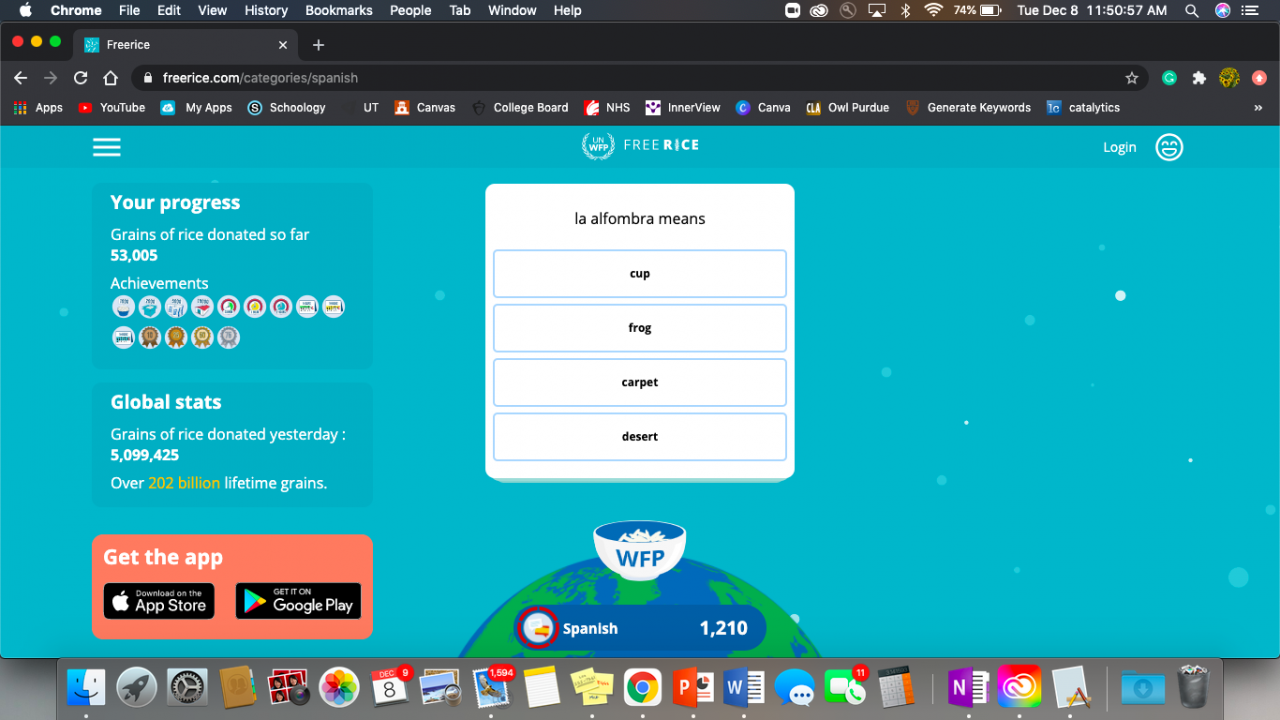The height and width of the screenshot is (720, 1280).
Task: Open the Apple menu
Action: (25, 10)
